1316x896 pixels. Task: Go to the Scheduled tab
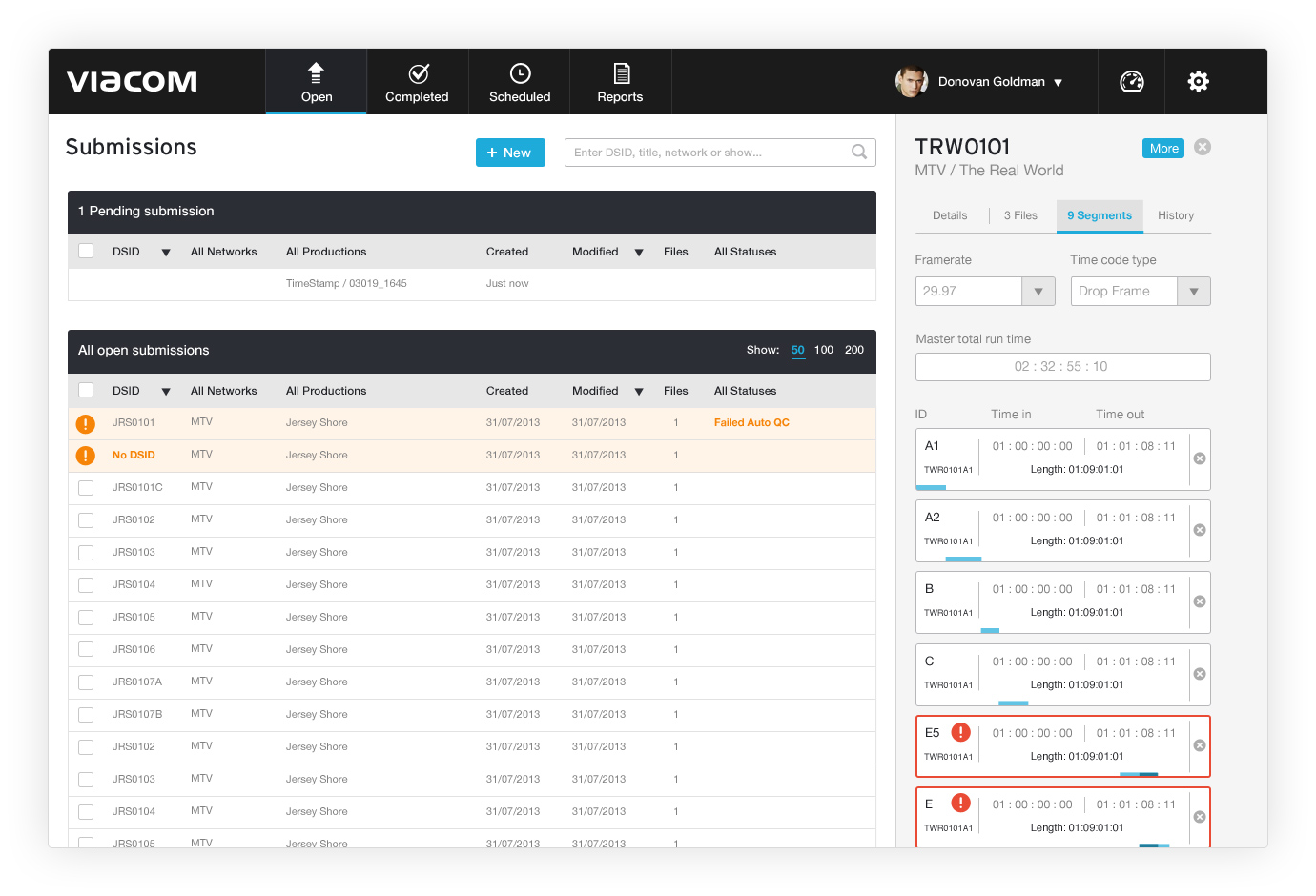[x=520, y=82]
